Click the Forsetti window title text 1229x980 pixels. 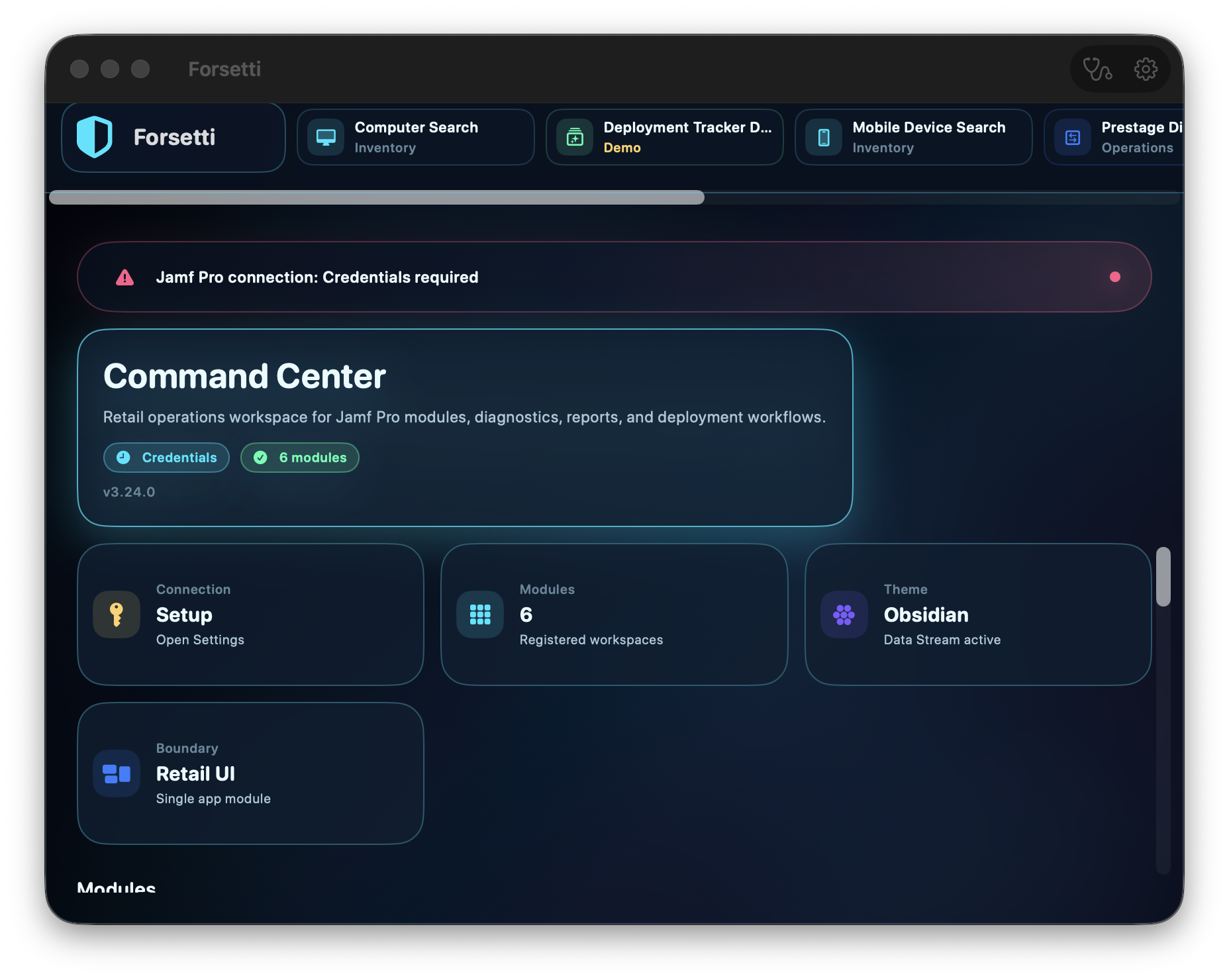coord(224,69)
